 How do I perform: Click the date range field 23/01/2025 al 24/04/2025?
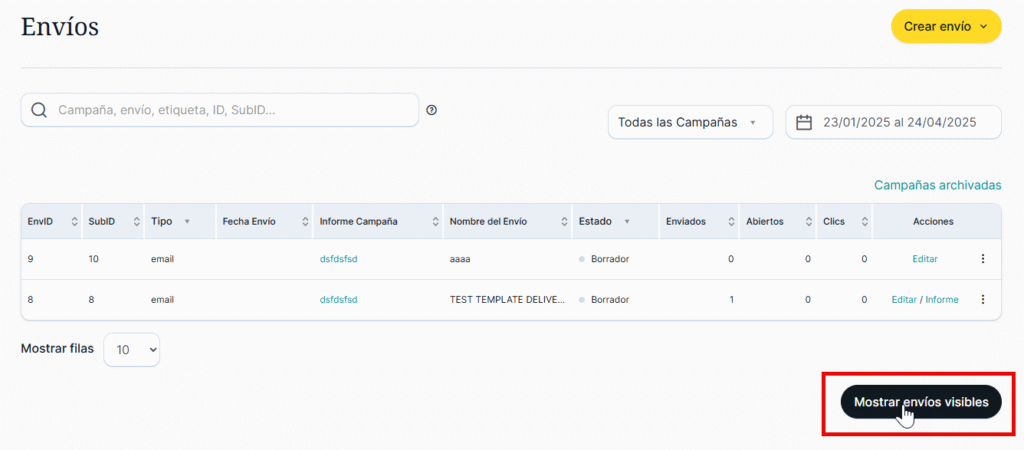point(896,122)
